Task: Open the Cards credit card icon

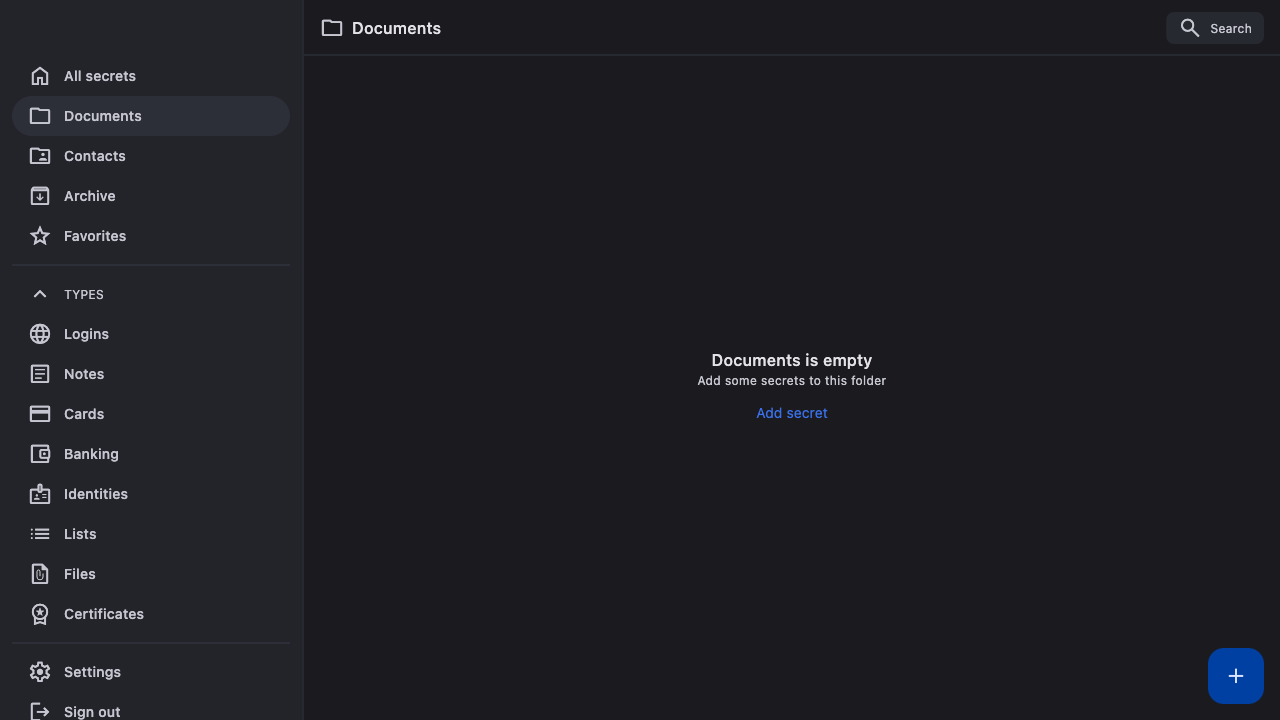Action: (x=40, y=414)
